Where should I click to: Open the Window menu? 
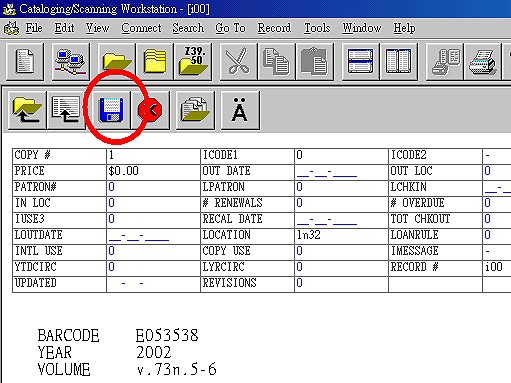pos(362,28)
